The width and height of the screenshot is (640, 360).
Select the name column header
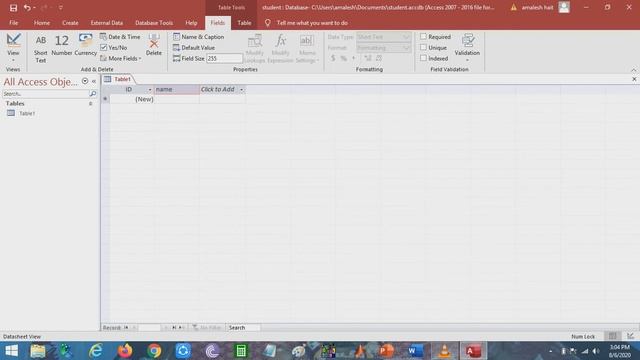pos(177,89)
